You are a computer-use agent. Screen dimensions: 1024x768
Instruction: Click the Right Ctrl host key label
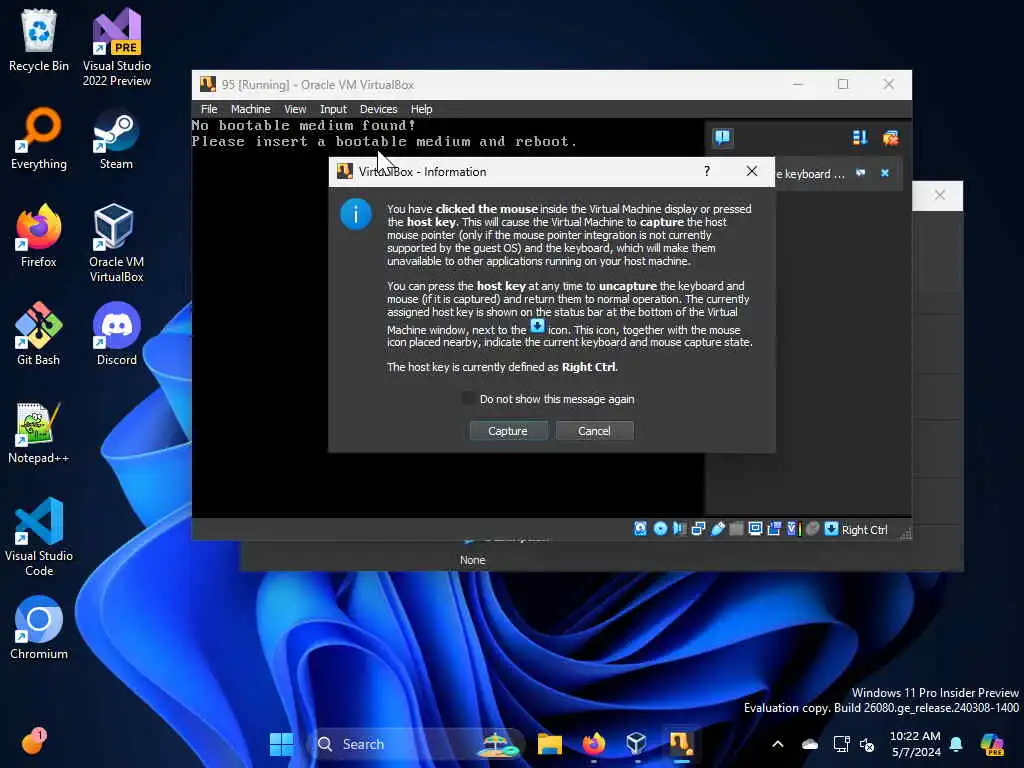pyautogui.click(x=865, y=530)
